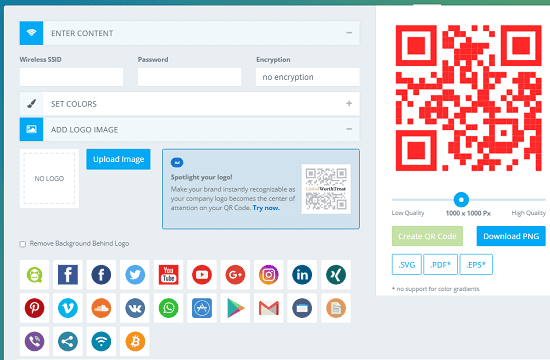Click the red QR code preview
The height and width of the screenshot is (360, 550).
click(x=469, y=98)
